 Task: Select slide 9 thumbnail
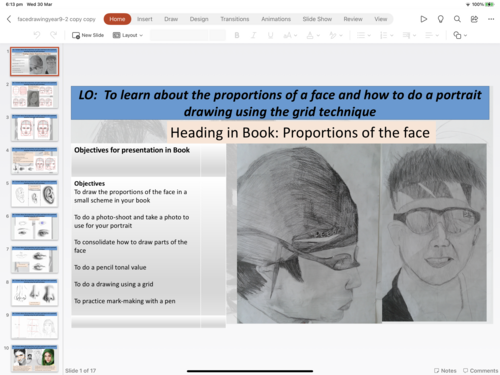pos(35,326)
